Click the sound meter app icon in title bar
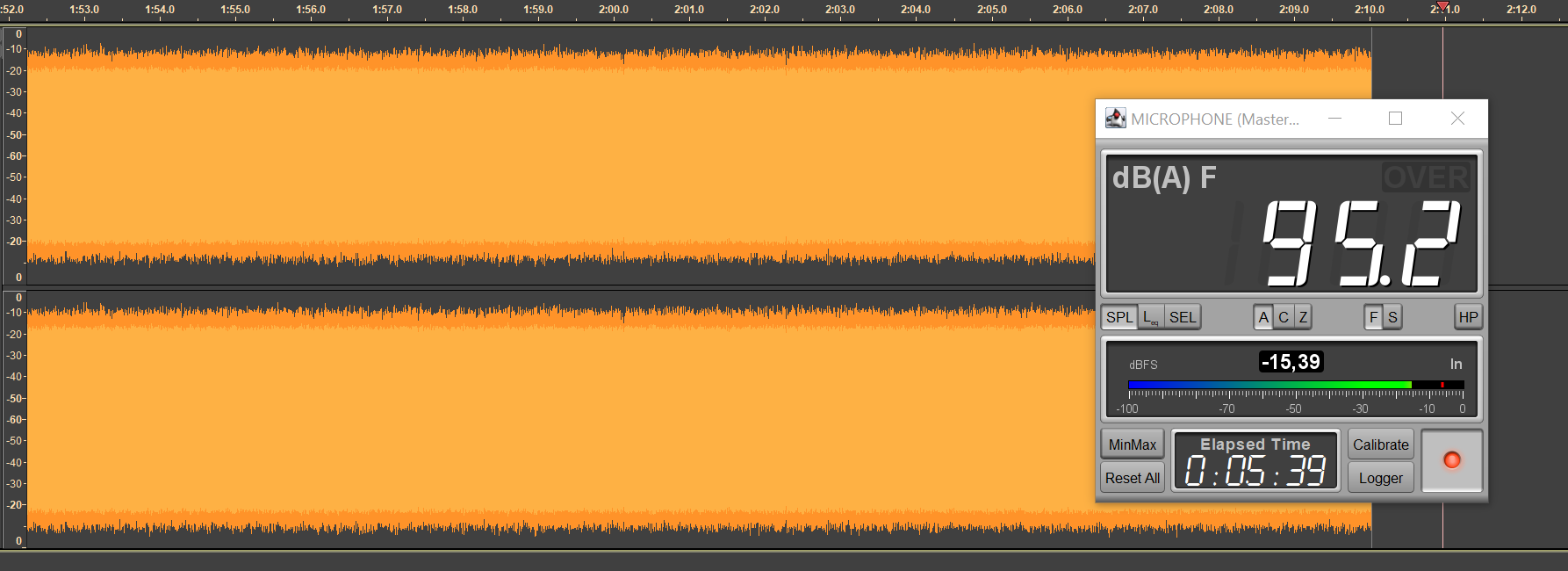1568x571 pixels. (x=1115, y=119)
